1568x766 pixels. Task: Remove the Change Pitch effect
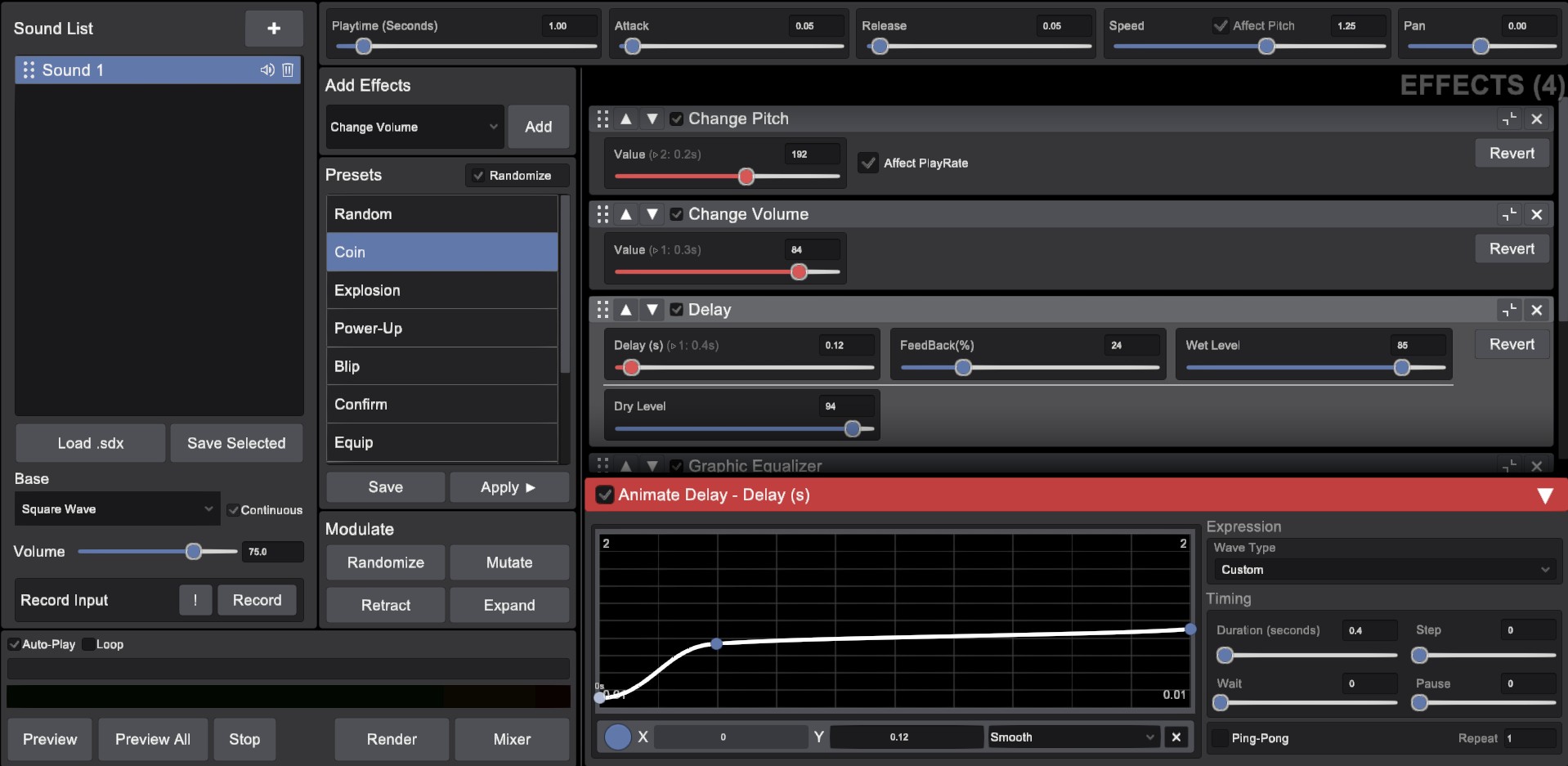coord(1537,119)
